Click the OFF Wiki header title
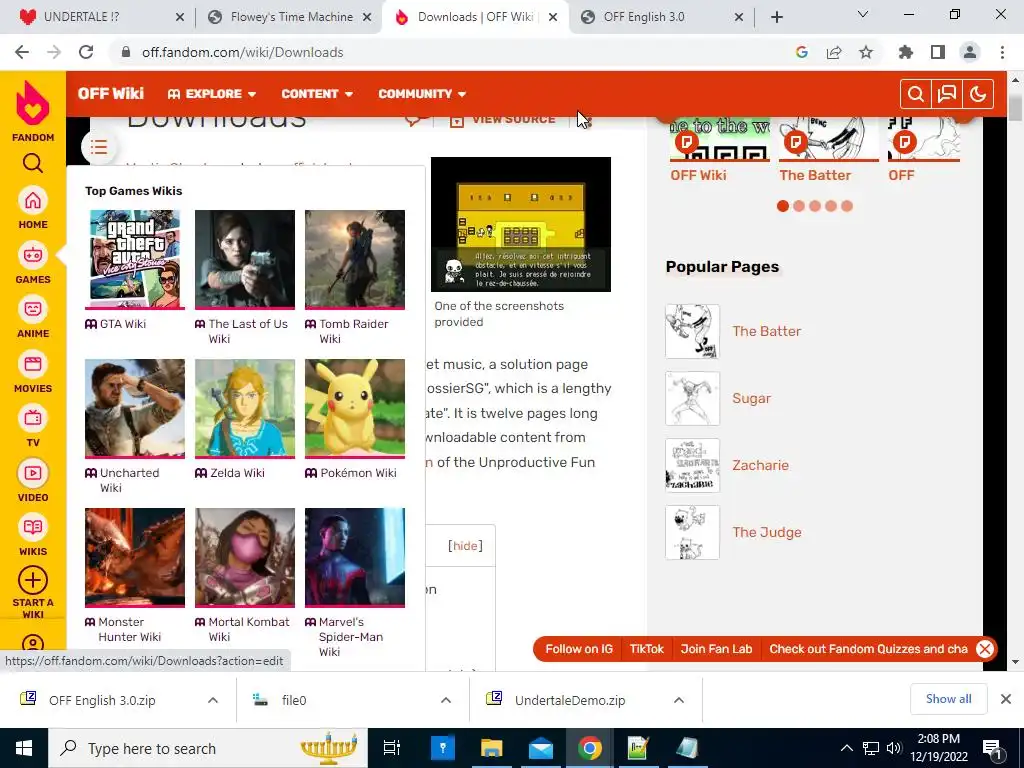1024x768 pixels. (x=110, y=94)
